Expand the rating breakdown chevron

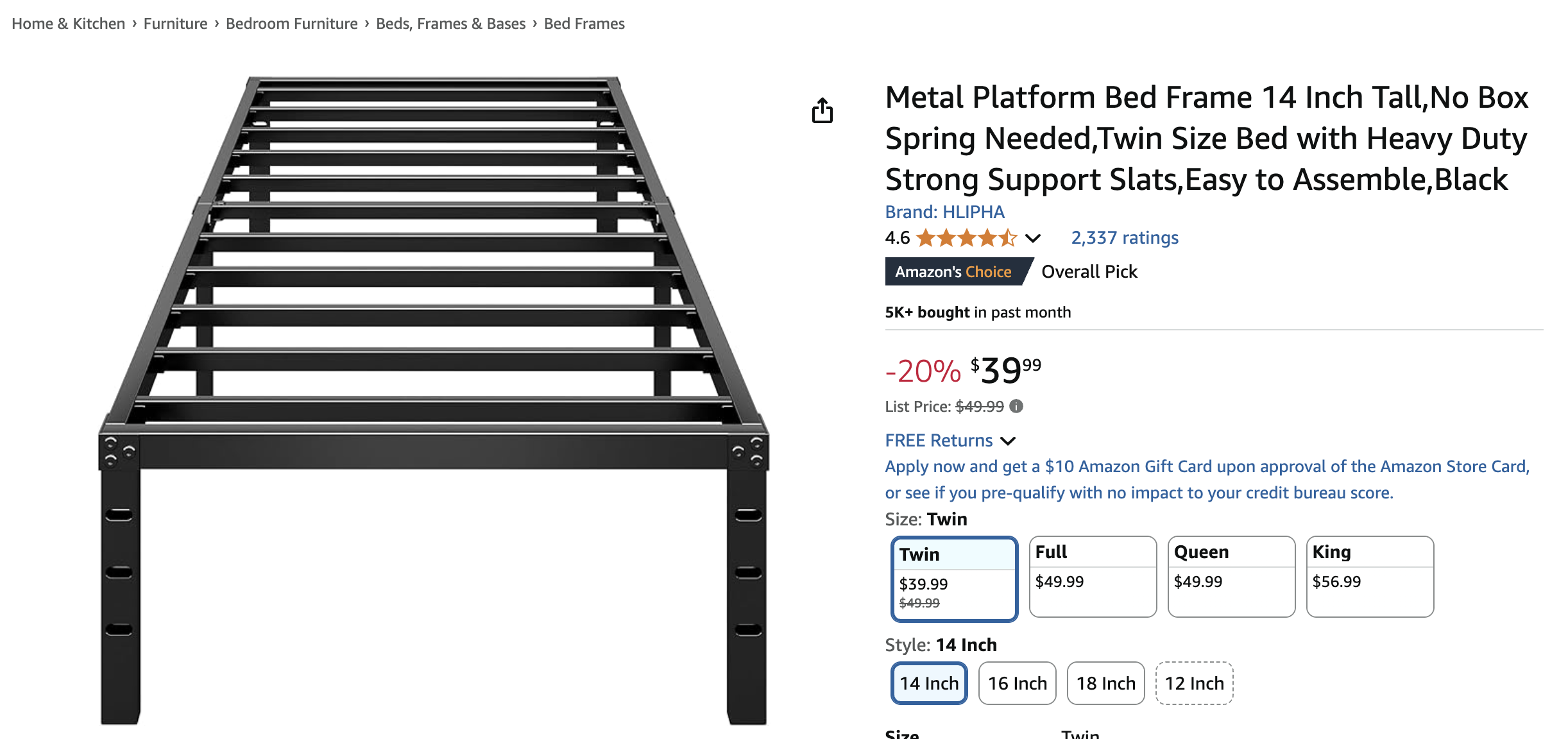coord(1033,239)
